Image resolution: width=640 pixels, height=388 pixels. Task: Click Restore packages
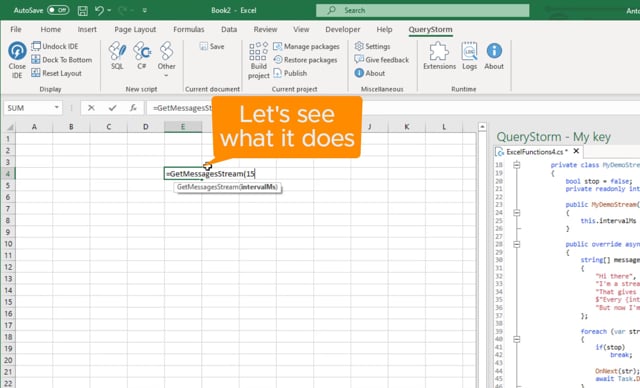pos(305,60)
